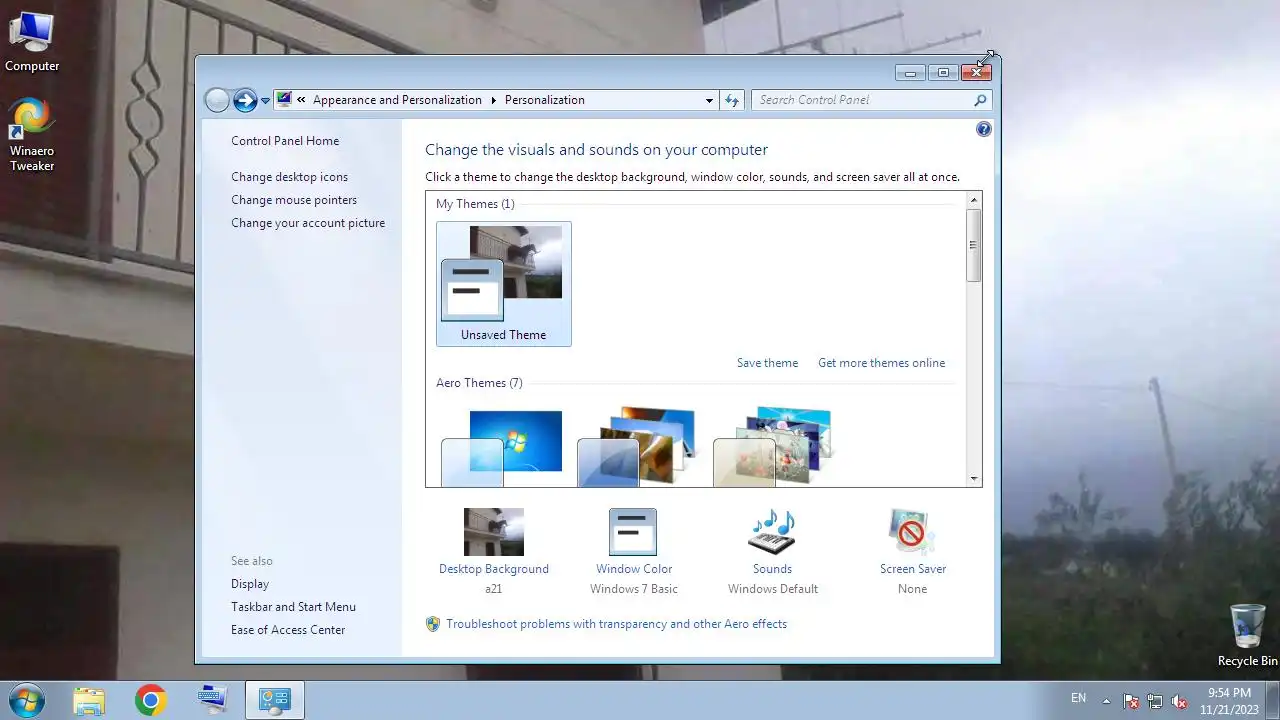
Task: Open the Display link under See also
Action: click(250, 584)
